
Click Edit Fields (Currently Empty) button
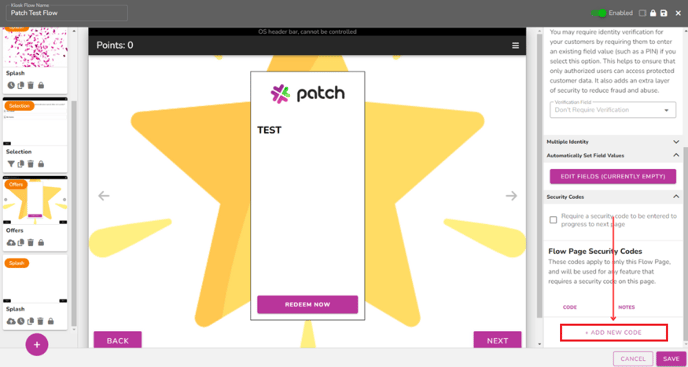(613, 176)
